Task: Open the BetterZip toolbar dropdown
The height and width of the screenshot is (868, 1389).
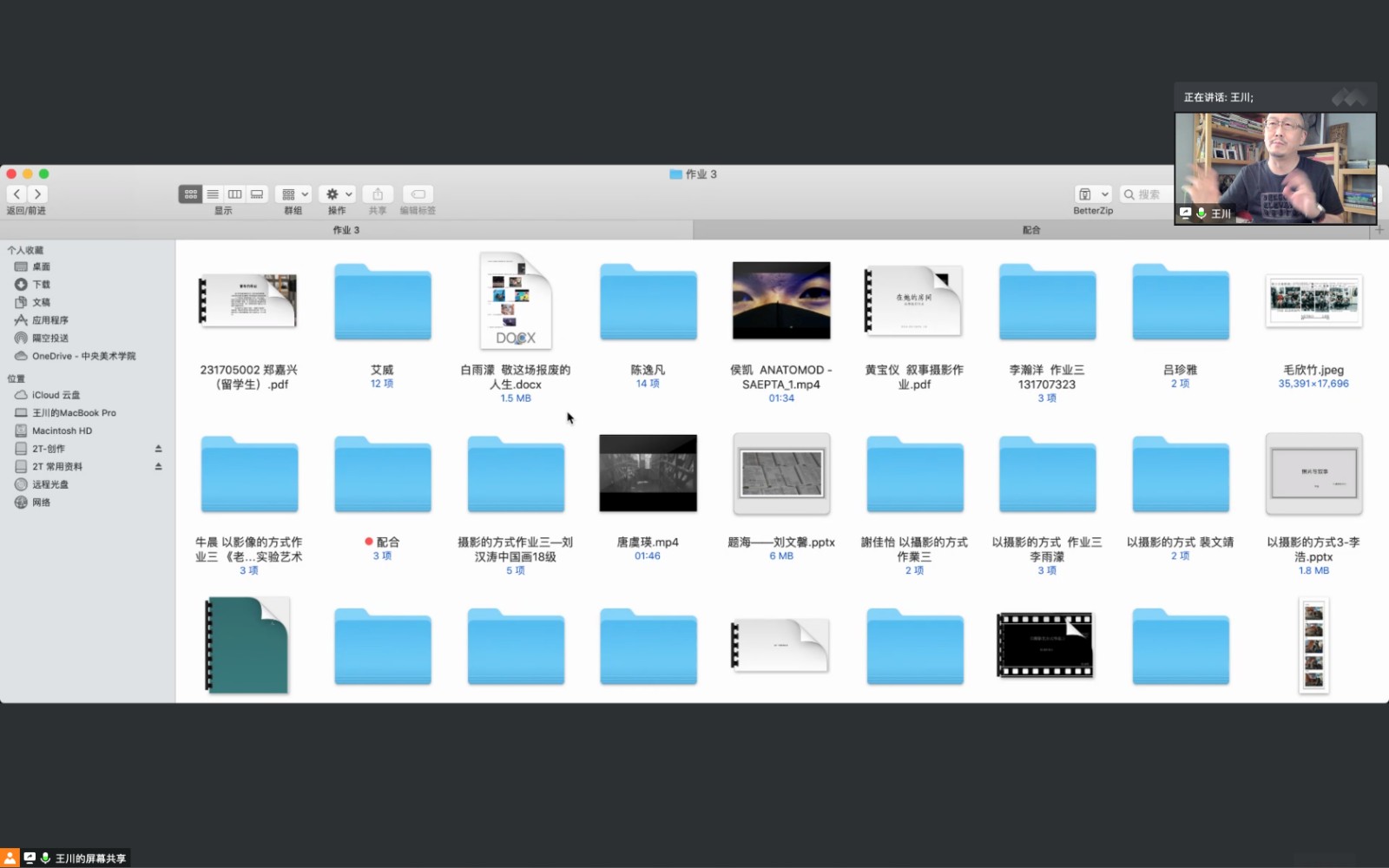Action: pyautogui.click(x=1093, y=194)
